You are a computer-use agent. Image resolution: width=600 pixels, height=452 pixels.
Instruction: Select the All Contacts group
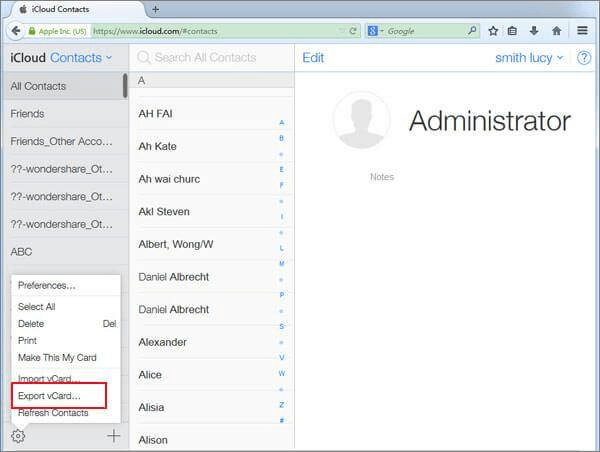click(x=64, y=86)
